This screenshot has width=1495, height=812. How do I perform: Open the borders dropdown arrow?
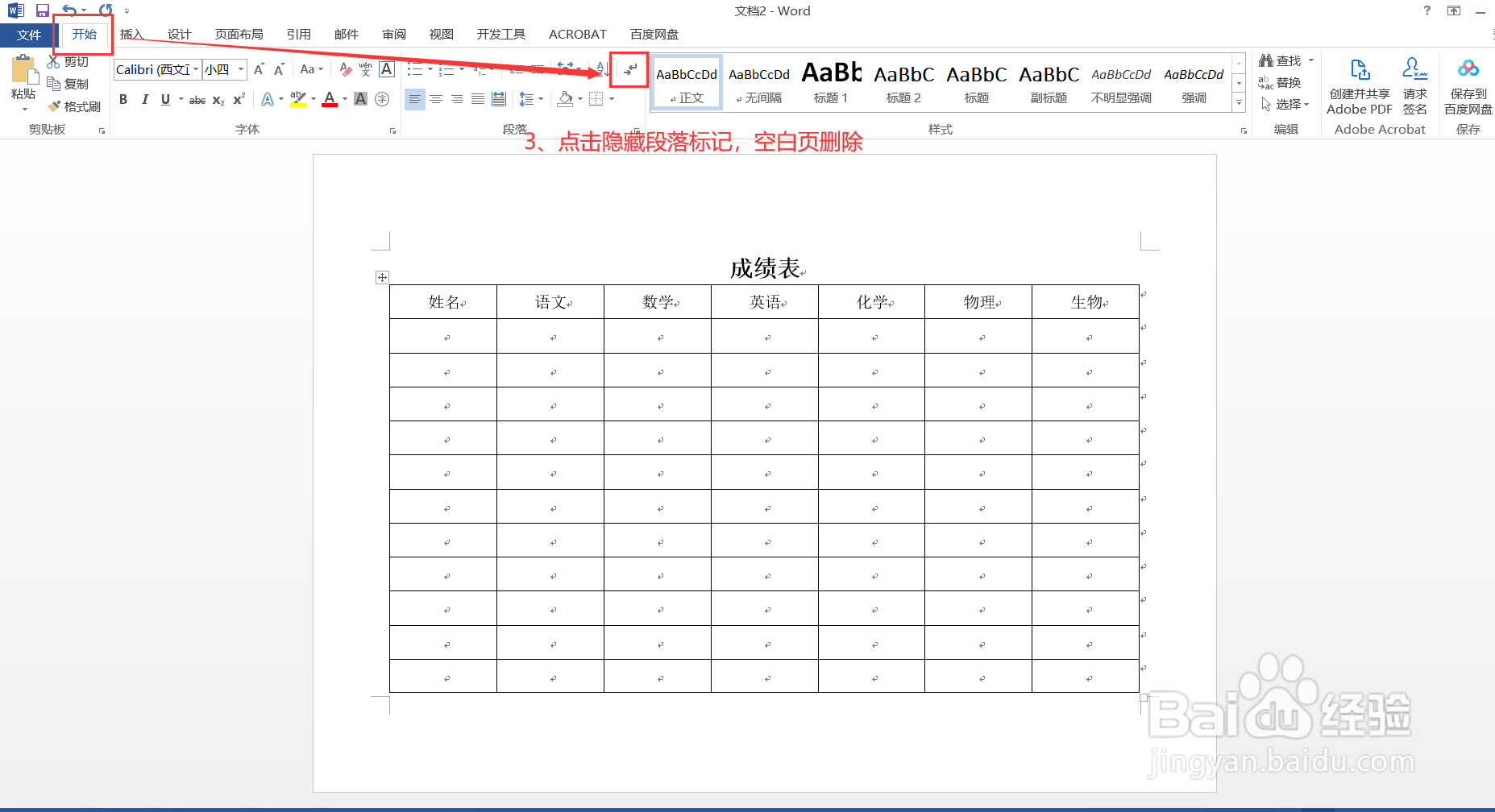point(612,99)
